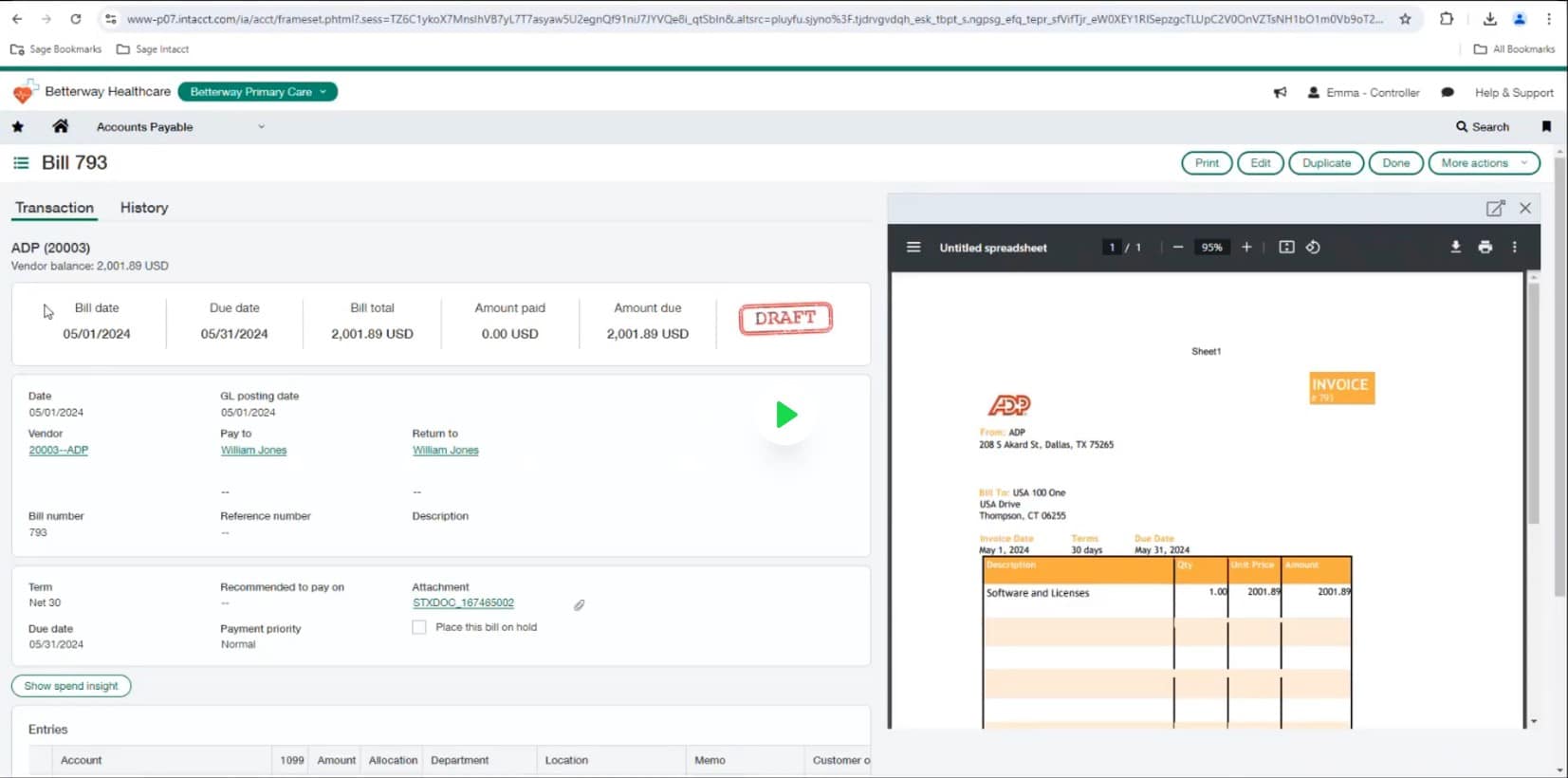The height and width of the screenshot is (778, 1568).
Task: Click the Done button
Action: (1395, 163)
